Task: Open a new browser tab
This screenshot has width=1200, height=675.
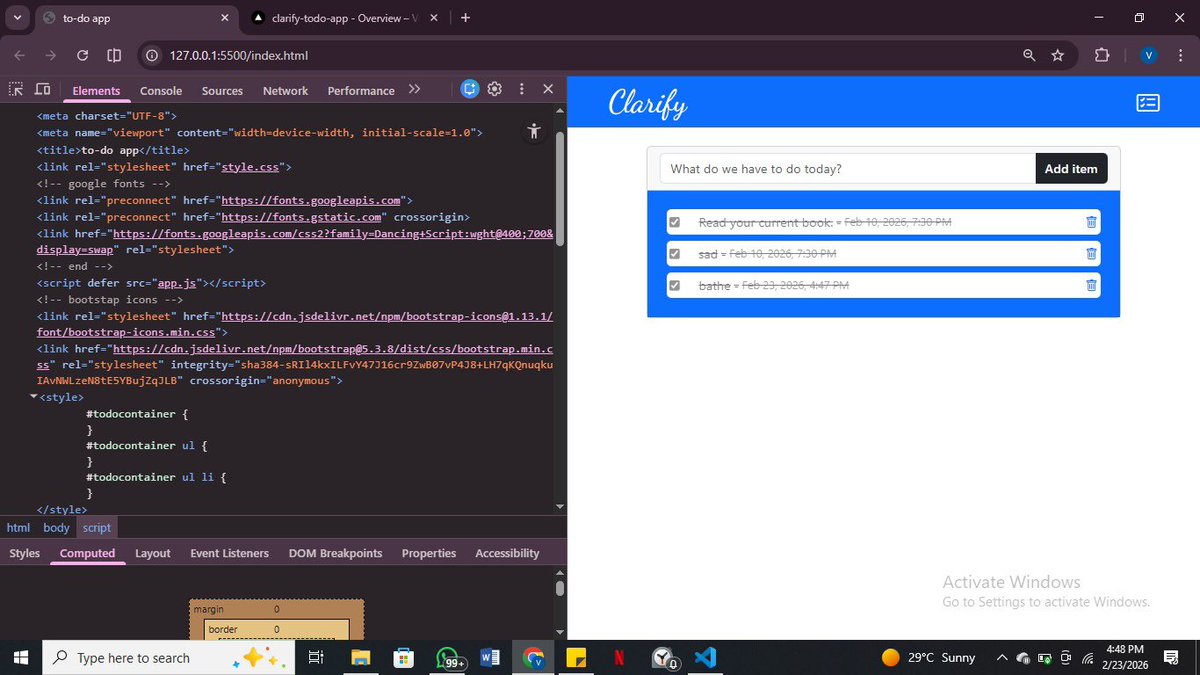Action: [x=465, y=18]
